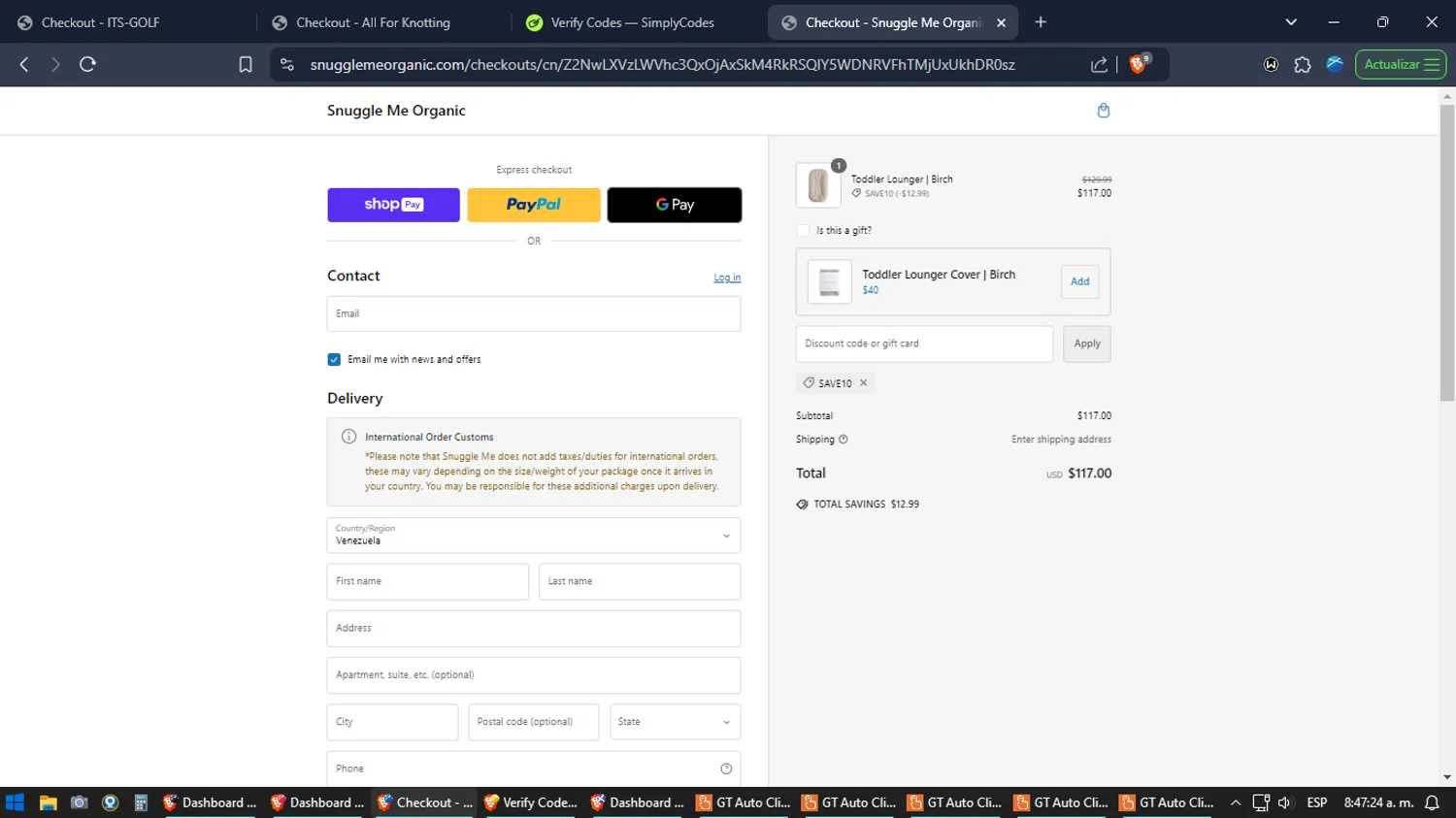This screenshot has width=1456, height=818.
Task: Open the taskbar clock showing 8:47:24
Action: (1378, 802)
